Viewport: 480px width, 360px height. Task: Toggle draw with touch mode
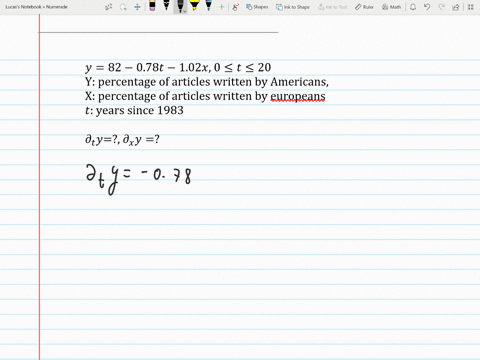(x=236, y=7)
